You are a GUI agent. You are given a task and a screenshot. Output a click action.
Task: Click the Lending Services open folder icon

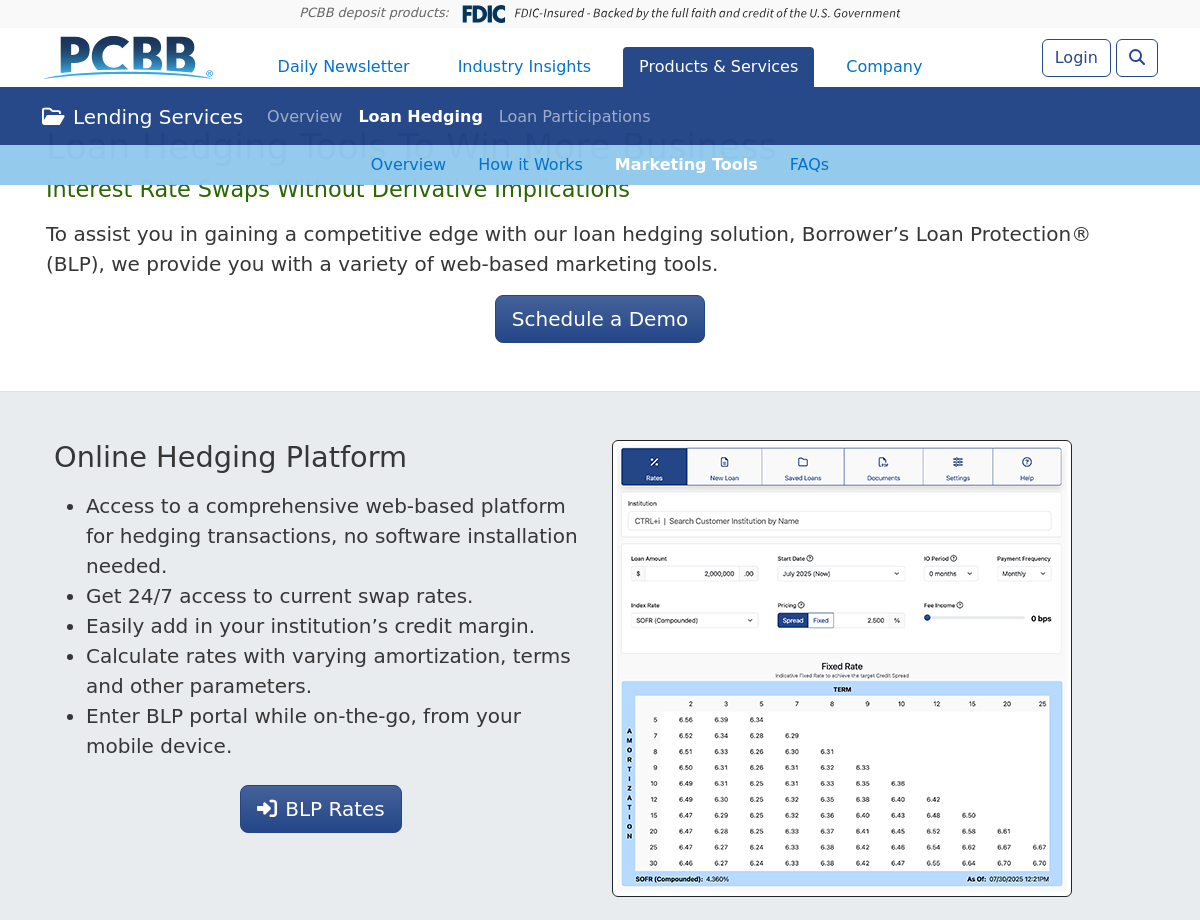click(53, 117)
